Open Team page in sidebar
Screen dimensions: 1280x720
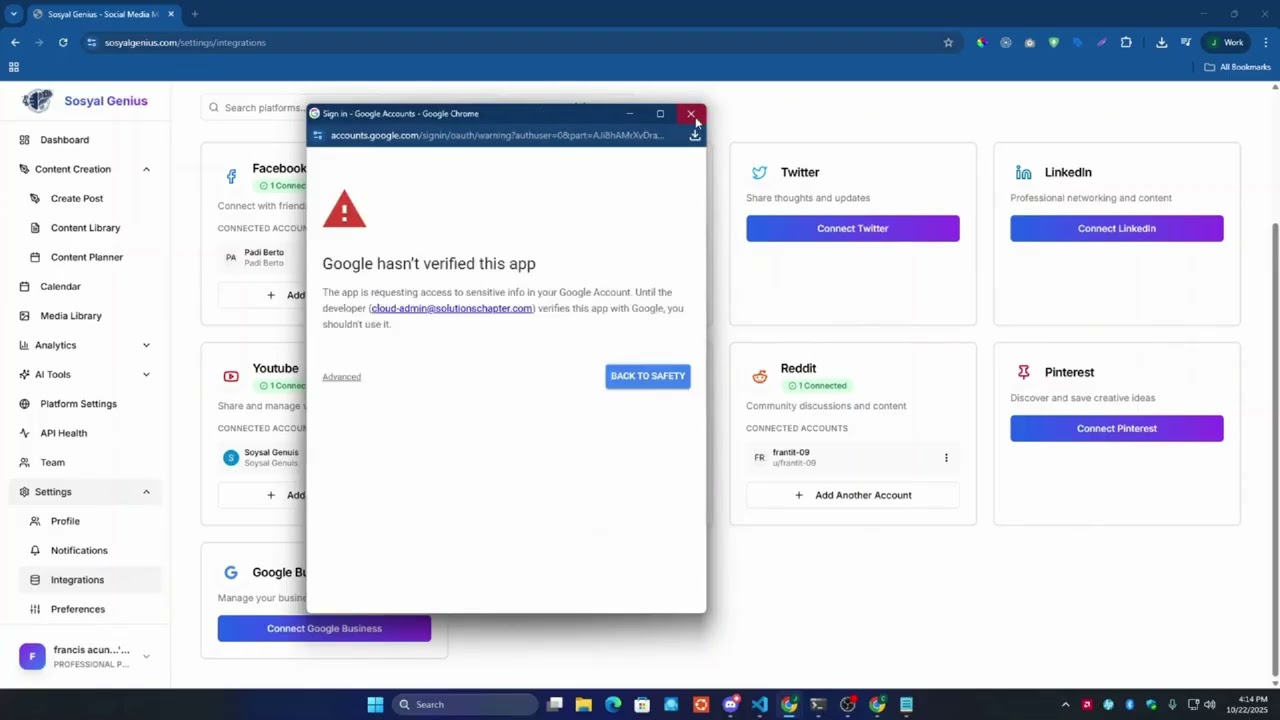[52, 462]
